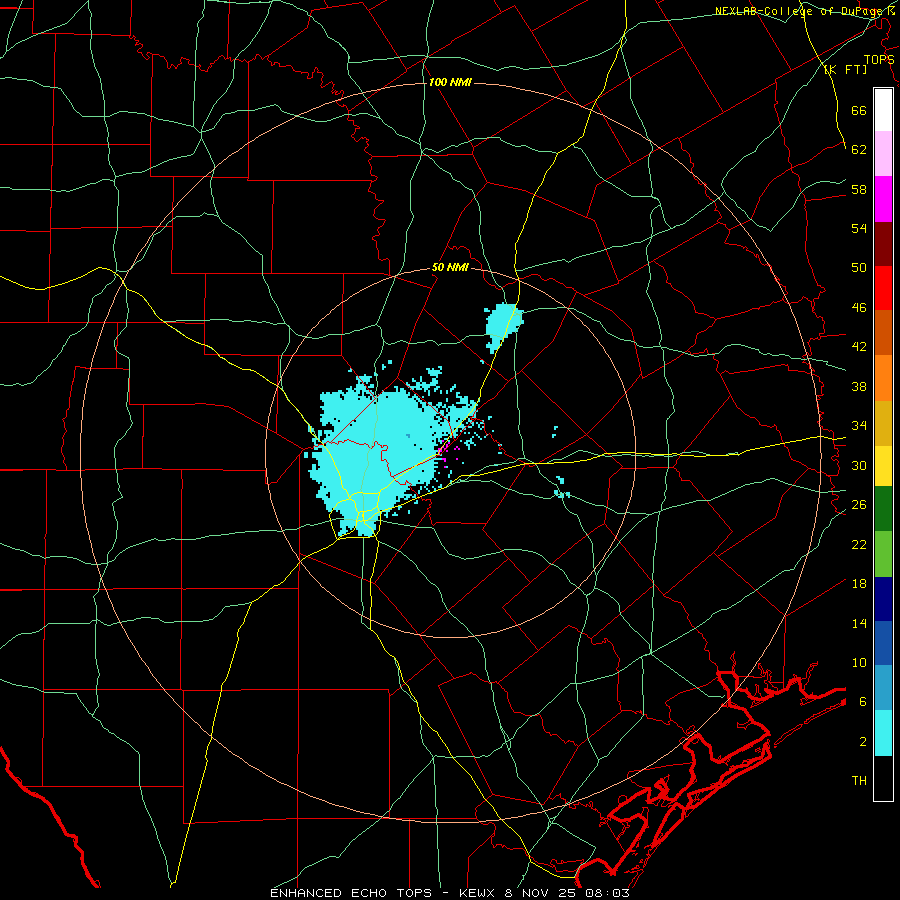Click the legend value '10'
The image size is (900, 900).
tap(859, 662)
